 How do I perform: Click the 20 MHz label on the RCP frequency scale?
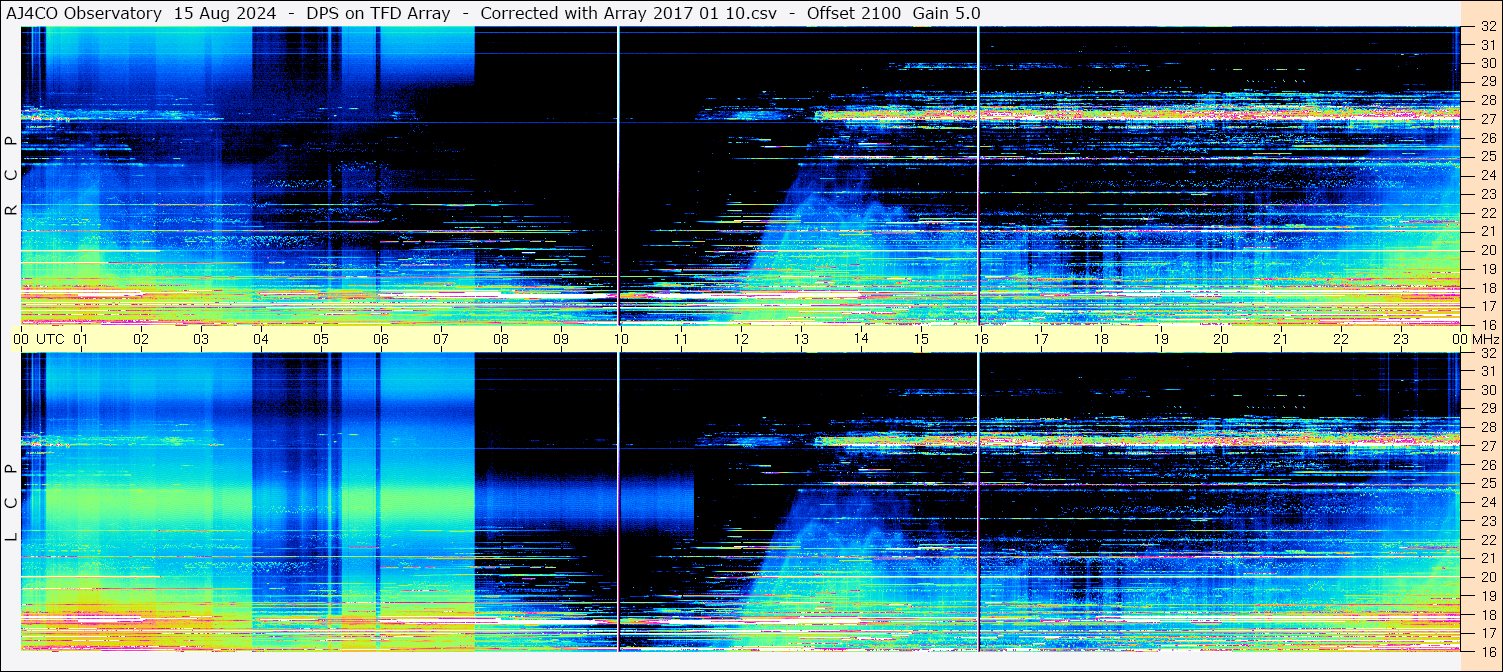[x=1487, y=250]
